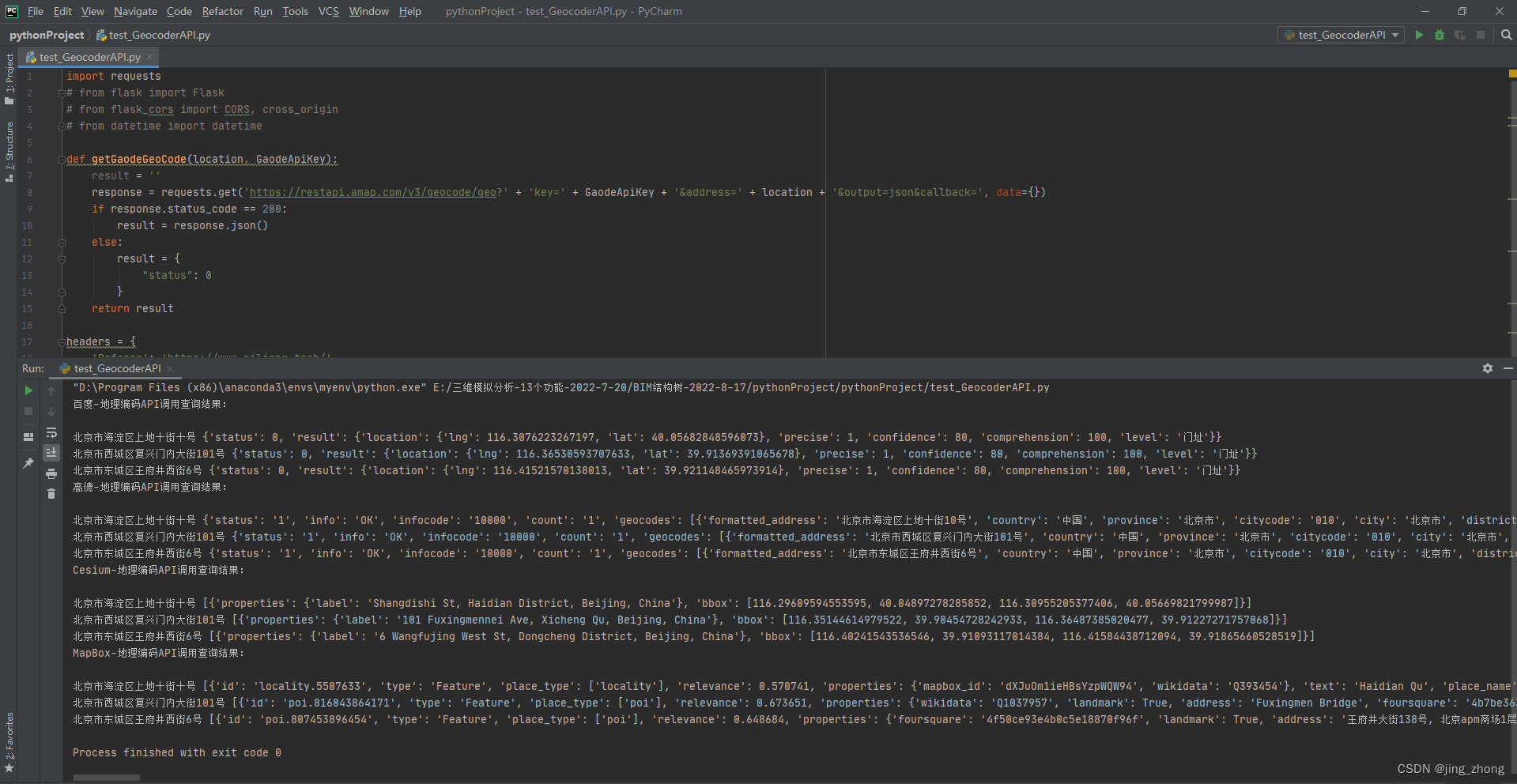Click '高德-地理编码API调用查询结果:' line
The width and height of the screenshot is (1517, 784).
150,487
